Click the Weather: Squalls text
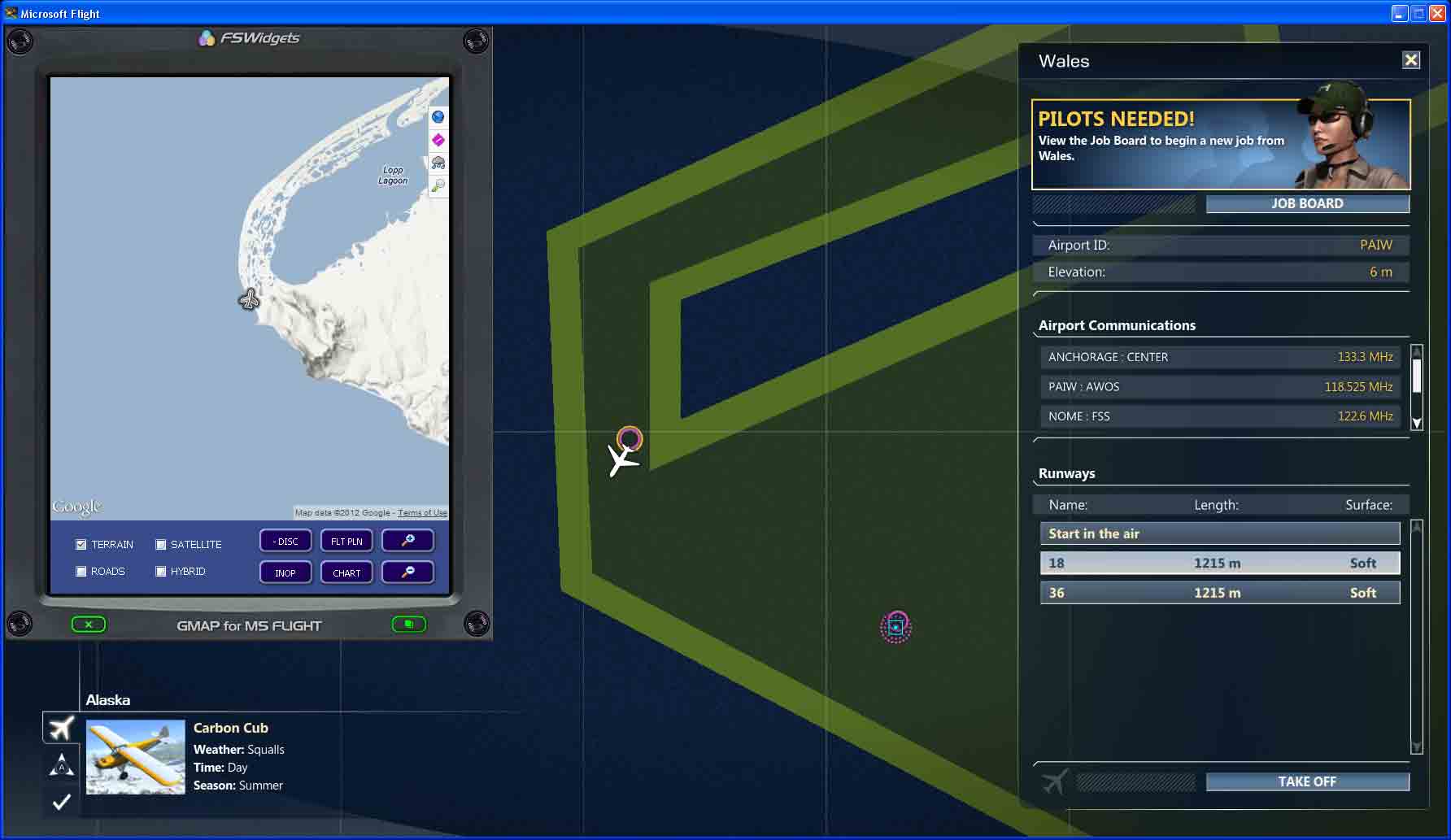 point(239,750)
